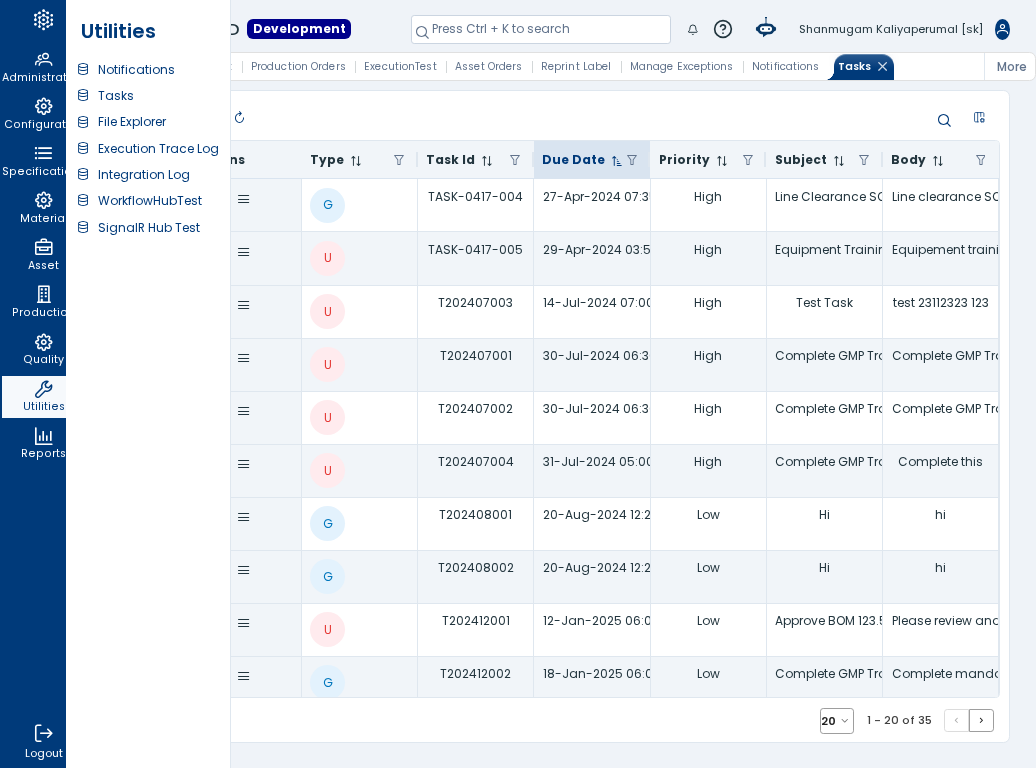Open the Type column filter

pyautogui.click(x=399, y=160)
